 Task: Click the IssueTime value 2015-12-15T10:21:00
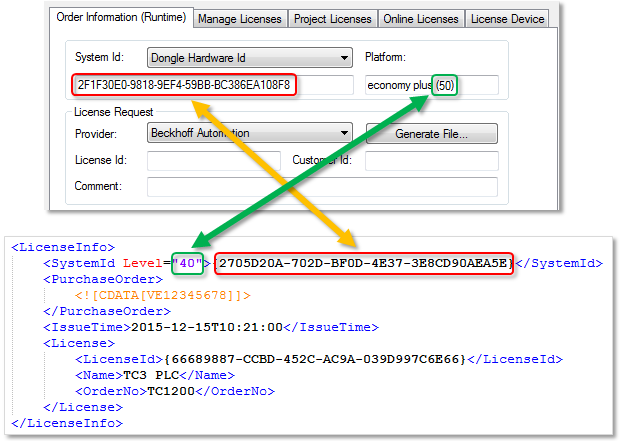[x=207, y=327]
